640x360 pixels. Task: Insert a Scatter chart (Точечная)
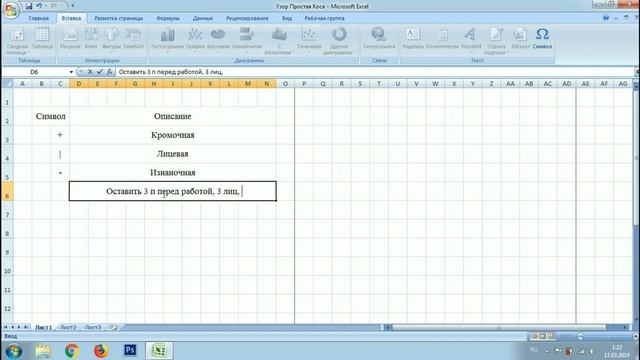[x=309, y=40]
